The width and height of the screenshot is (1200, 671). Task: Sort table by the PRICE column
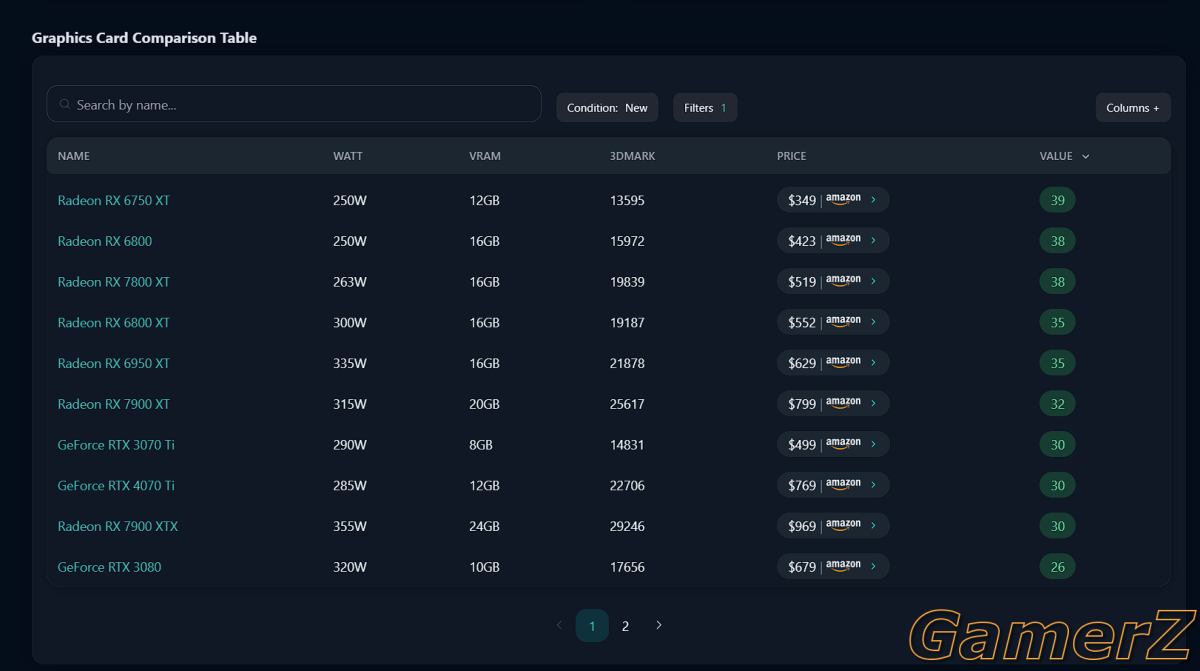tap(791, 156)
